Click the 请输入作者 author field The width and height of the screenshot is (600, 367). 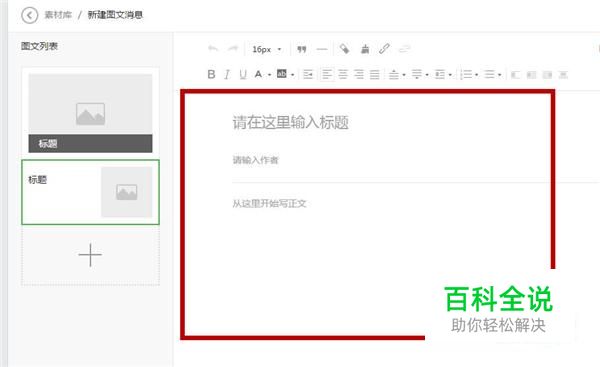pyautogui.click(x=256, y=160)
